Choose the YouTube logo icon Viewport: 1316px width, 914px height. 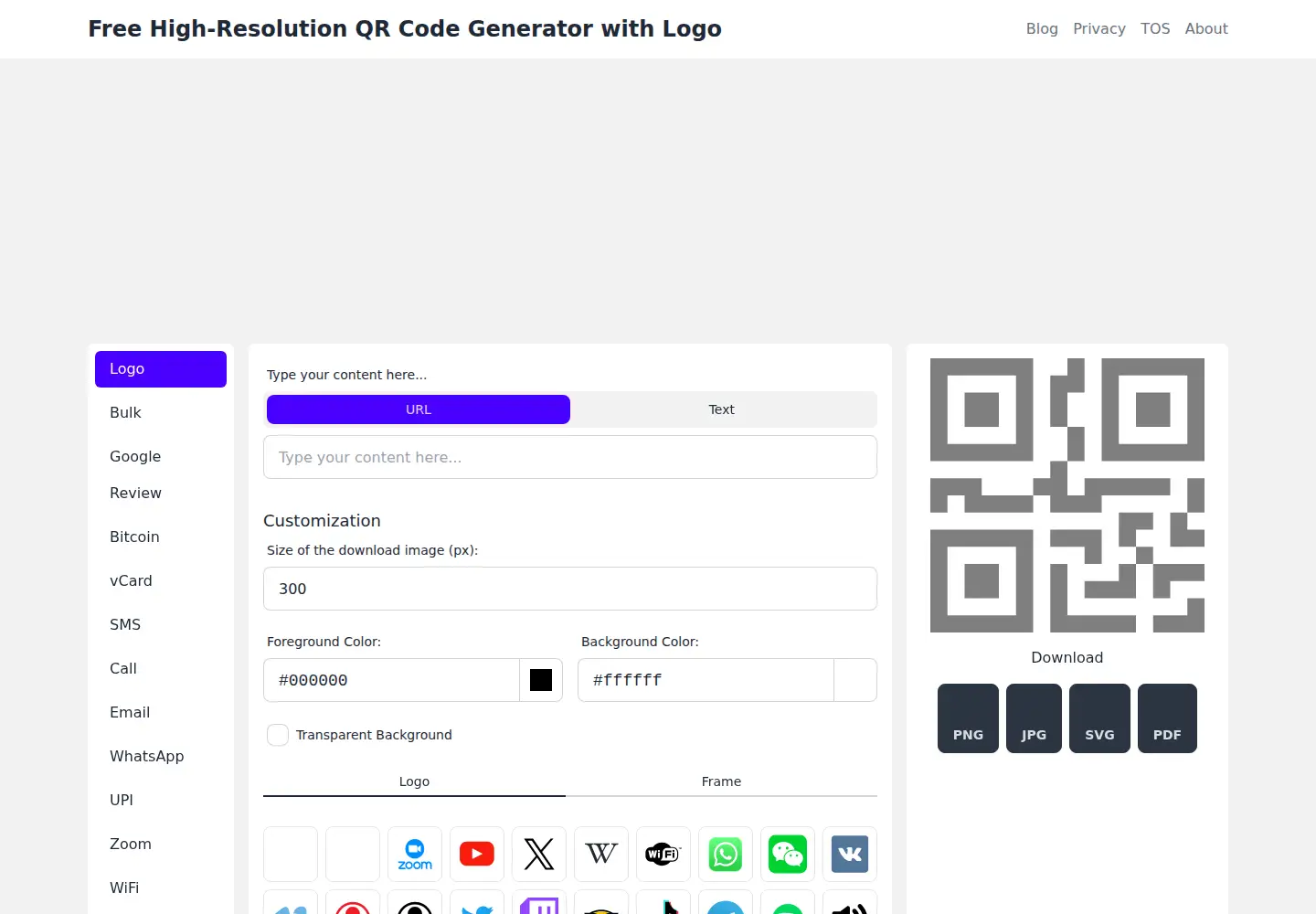pyautogui.click(x=477, y=854)
